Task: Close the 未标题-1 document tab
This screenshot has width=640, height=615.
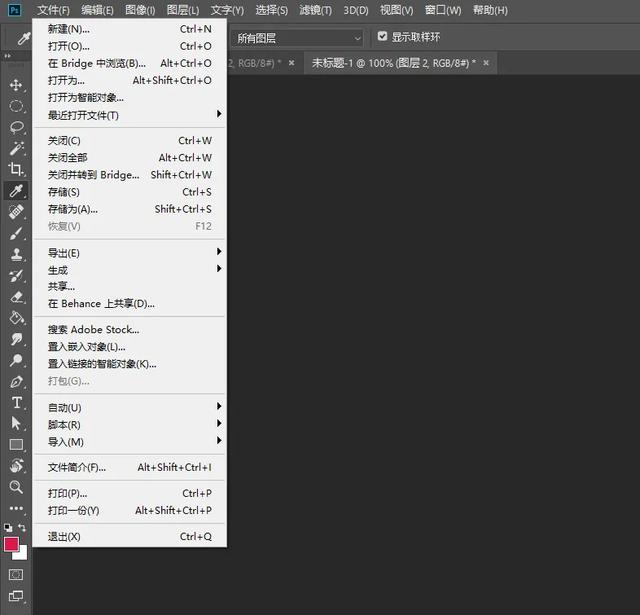Action: [486, 63]
